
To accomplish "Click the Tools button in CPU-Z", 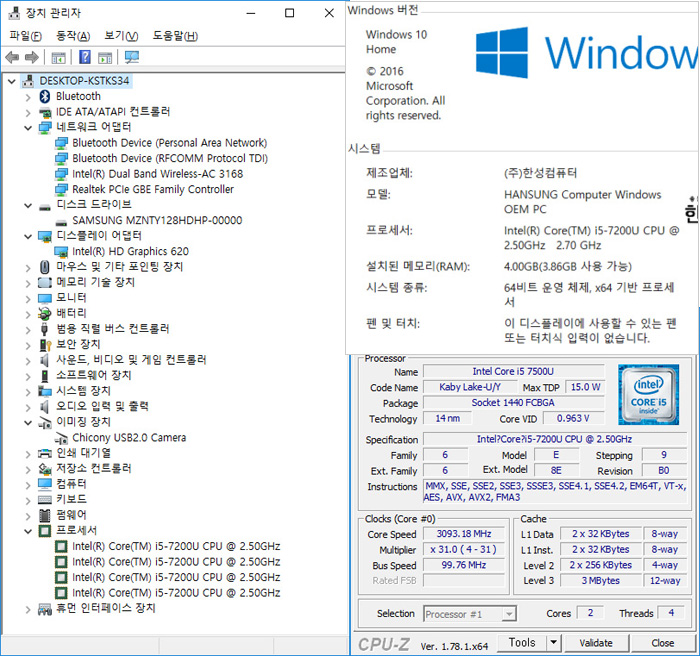I will click(522, 643).
